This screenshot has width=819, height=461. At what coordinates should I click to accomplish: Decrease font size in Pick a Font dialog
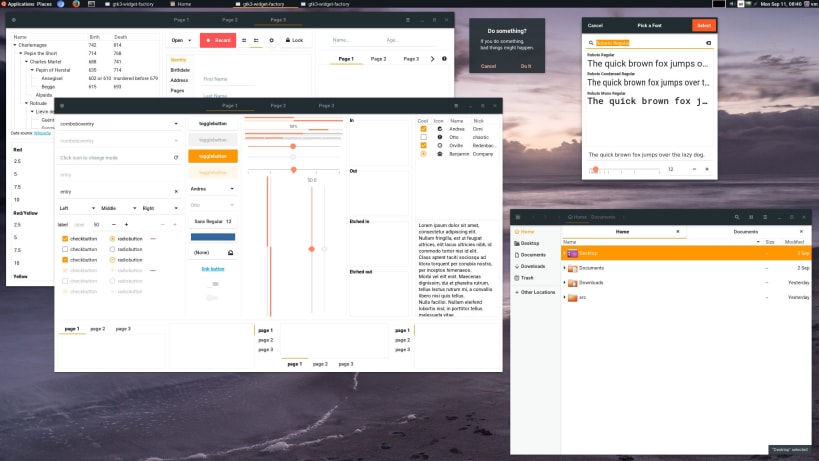pos(694,169)
